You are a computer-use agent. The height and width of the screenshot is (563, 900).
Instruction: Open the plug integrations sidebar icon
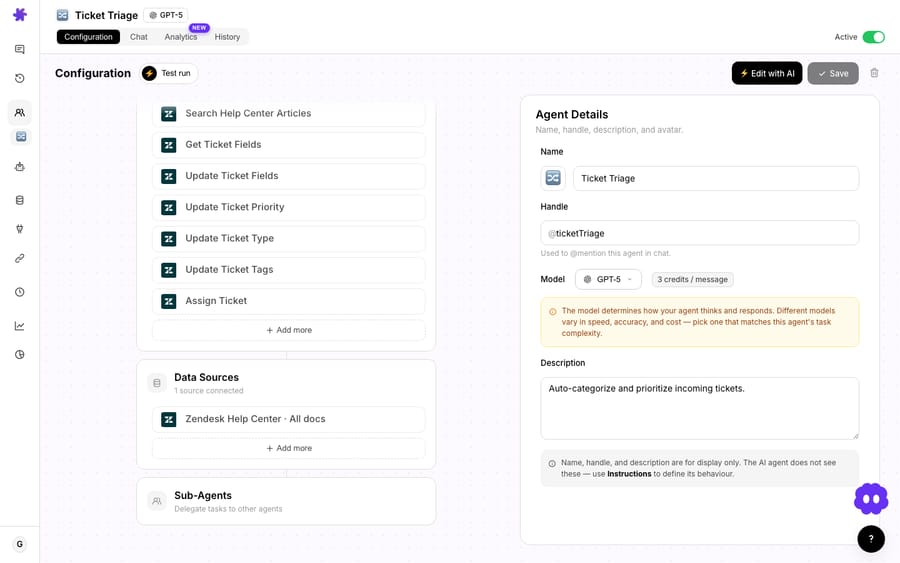point(20,229)
